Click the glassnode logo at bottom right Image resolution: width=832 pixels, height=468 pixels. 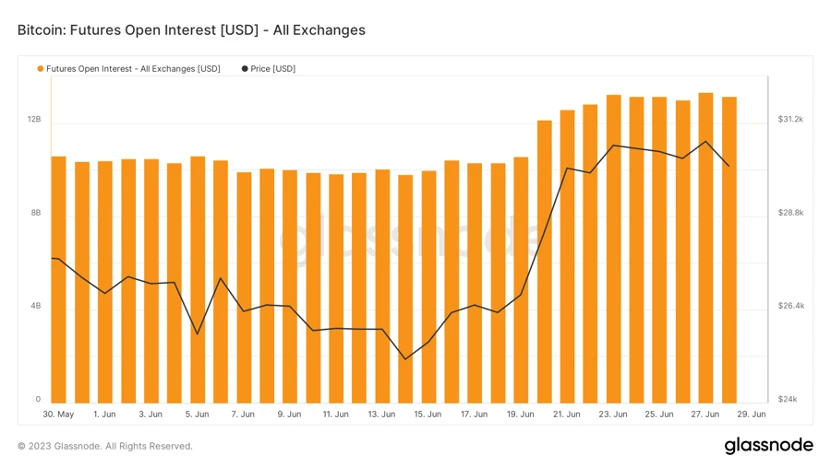click(767, 445)
